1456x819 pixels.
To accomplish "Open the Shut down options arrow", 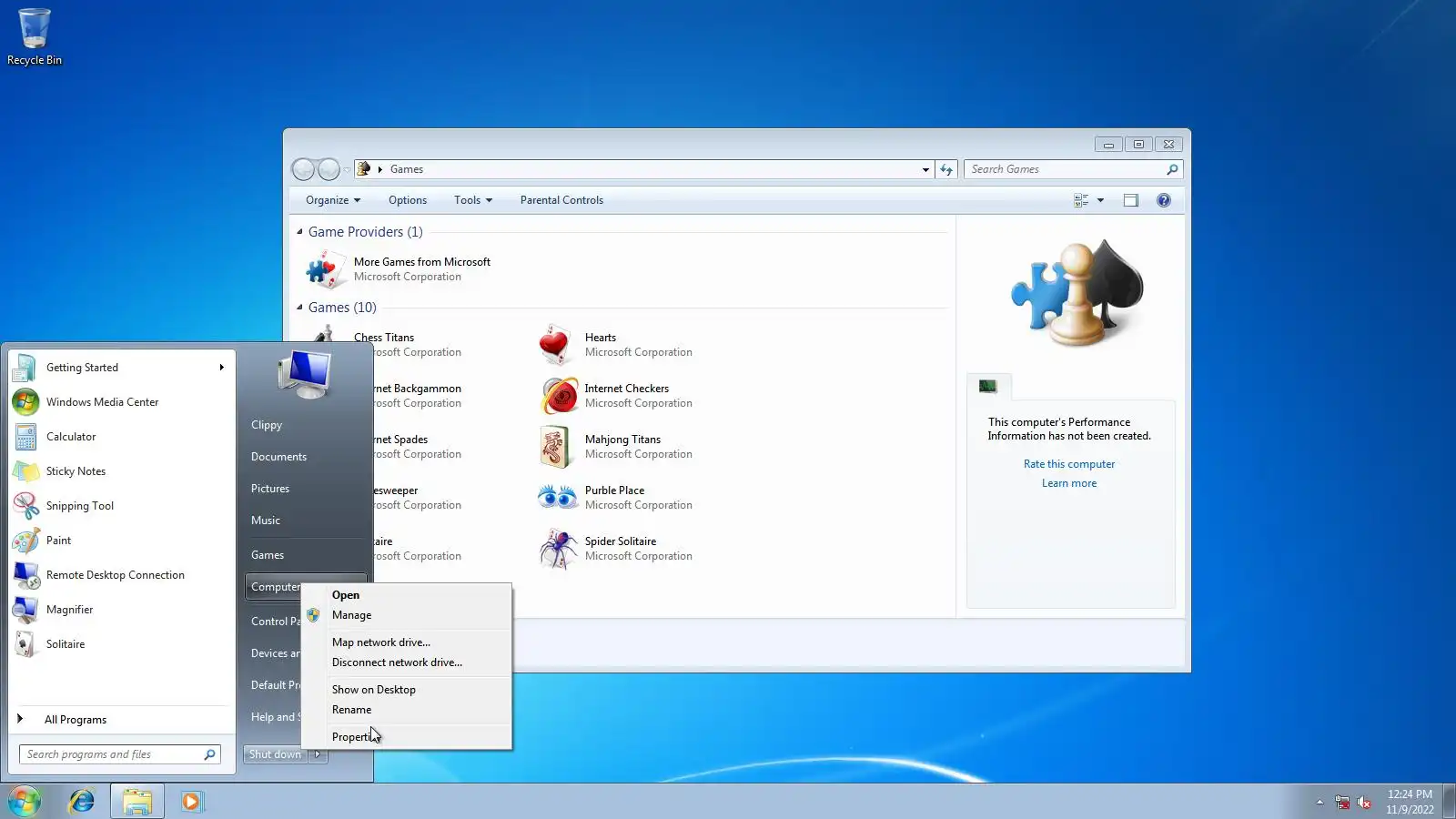I will pos(318,754).
